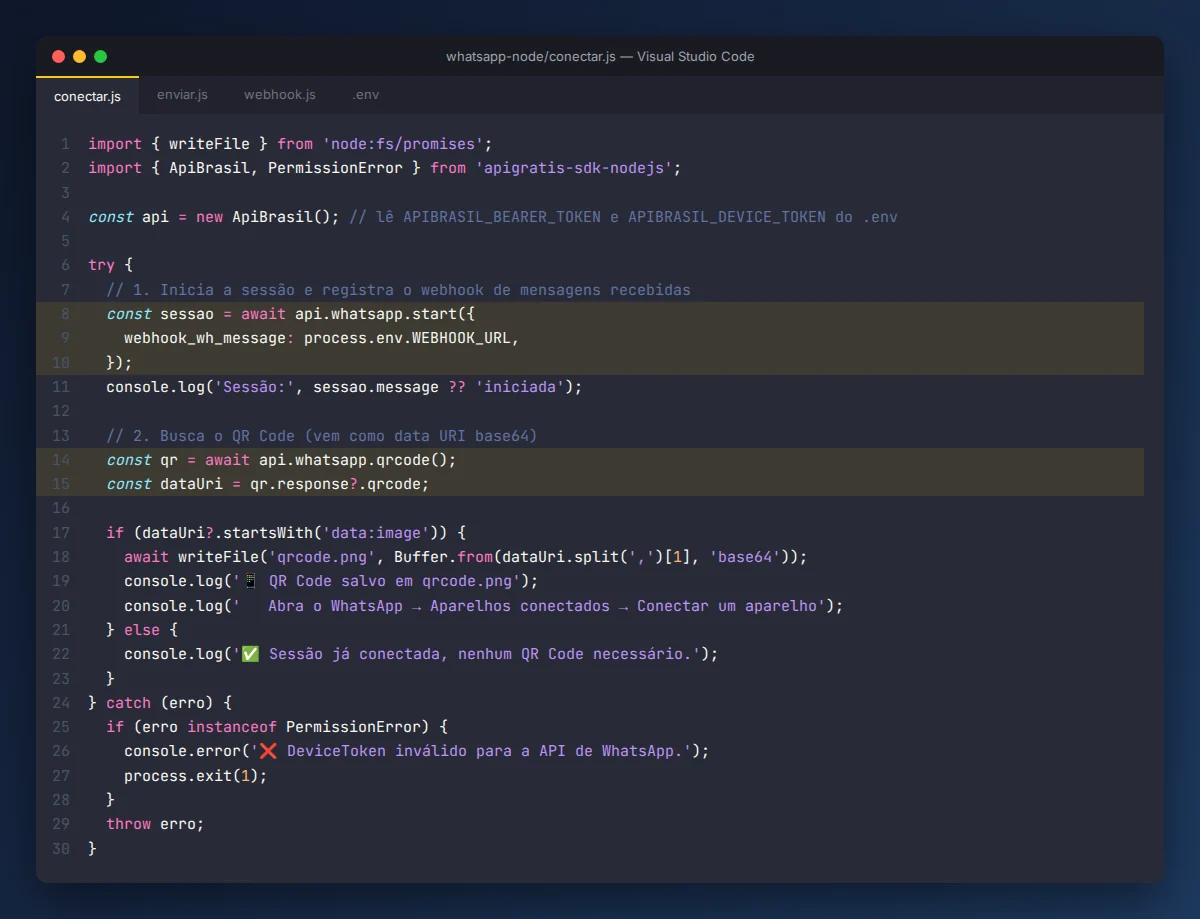
Task: Click the green maximize window button
Action: point(100,56)
